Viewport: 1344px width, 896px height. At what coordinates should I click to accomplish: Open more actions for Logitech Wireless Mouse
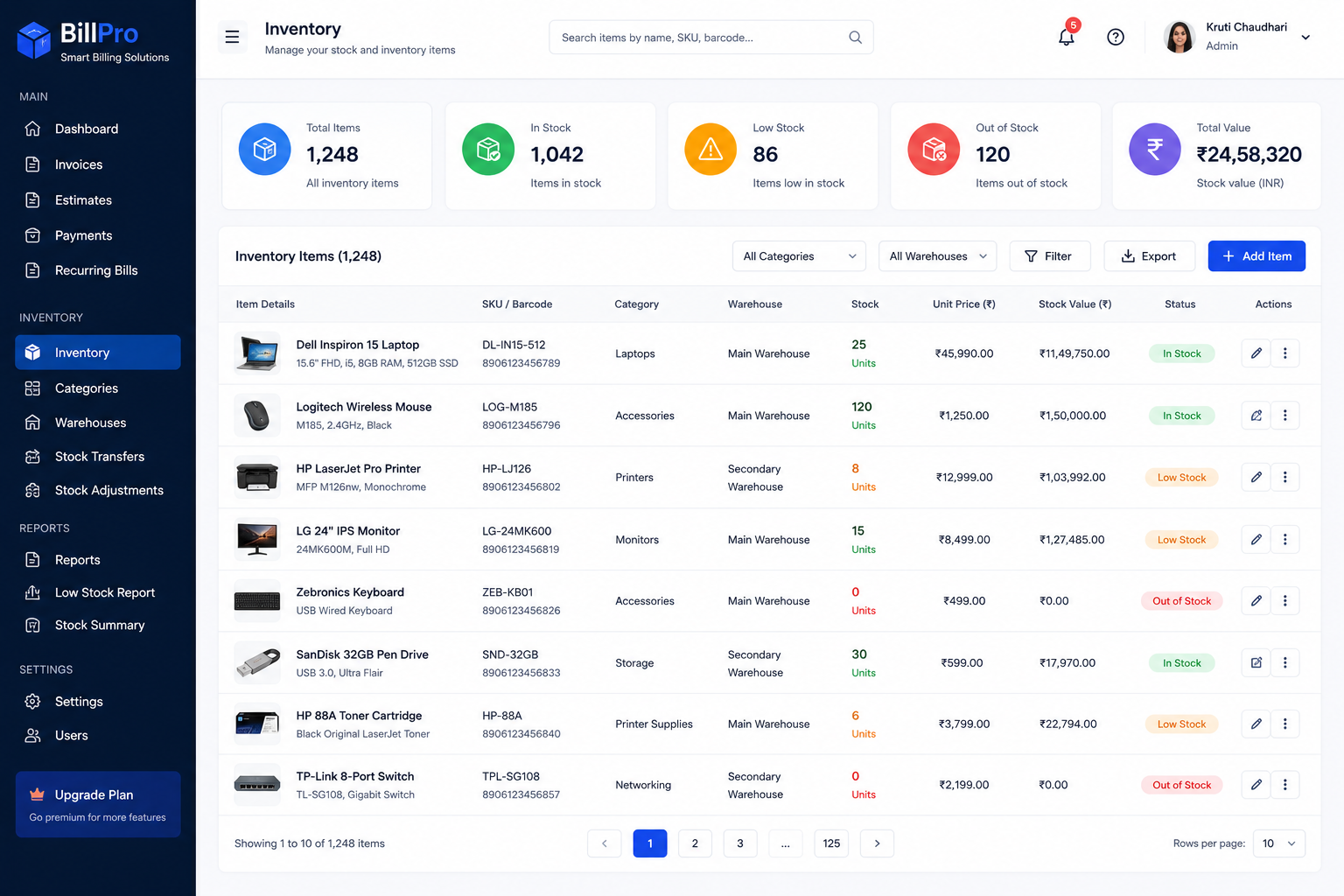tap(1284, 416)
